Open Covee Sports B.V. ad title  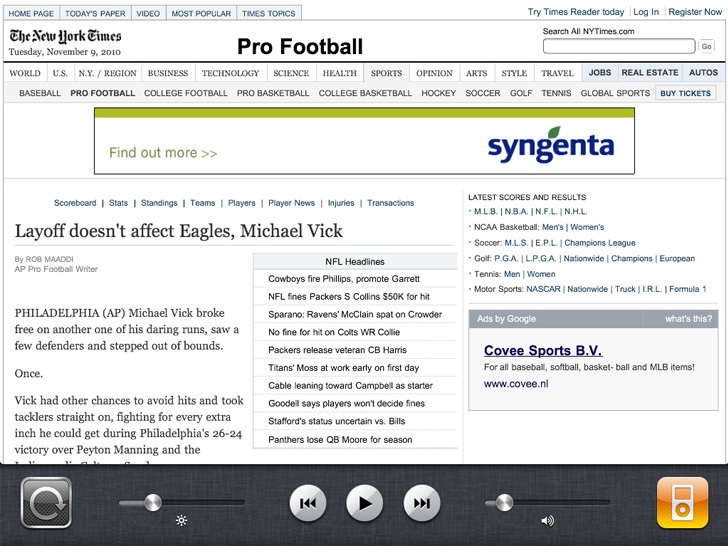[543, 351]
